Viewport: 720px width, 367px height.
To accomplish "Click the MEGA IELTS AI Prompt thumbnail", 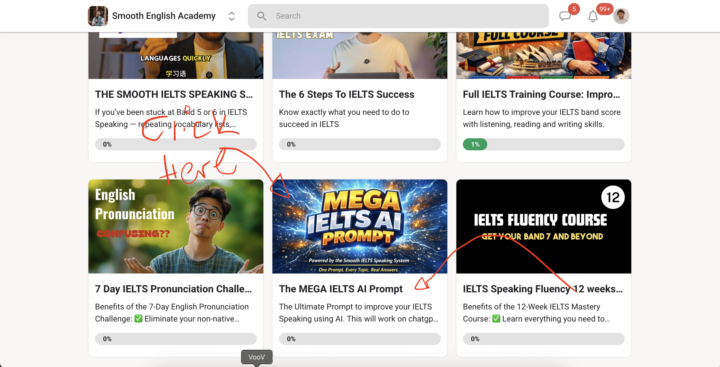I will (360, 226).
